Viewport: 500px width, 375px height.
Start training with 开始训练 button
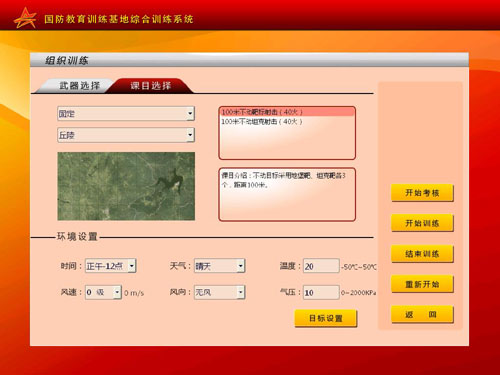click(x=422, y=223)
